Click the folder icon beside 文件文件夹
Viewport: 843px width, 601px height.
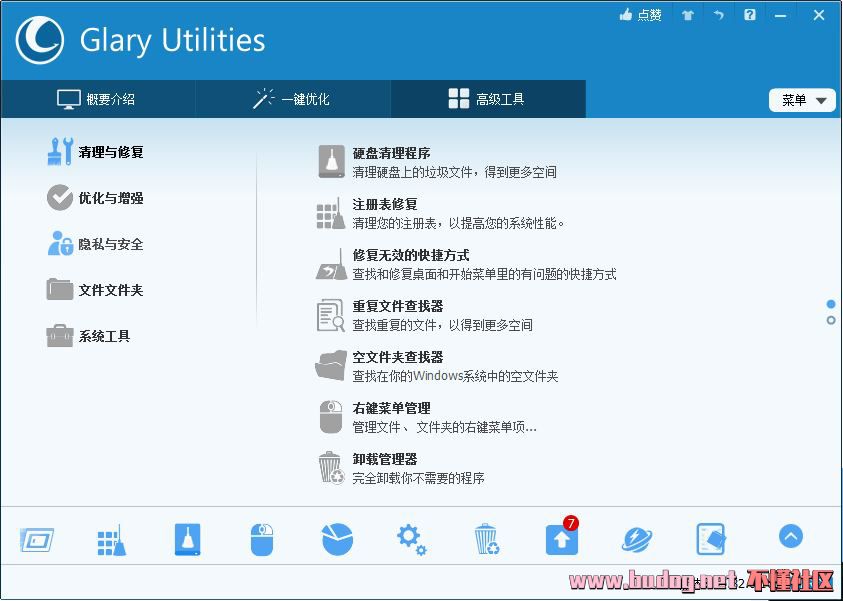pos(60,290)
